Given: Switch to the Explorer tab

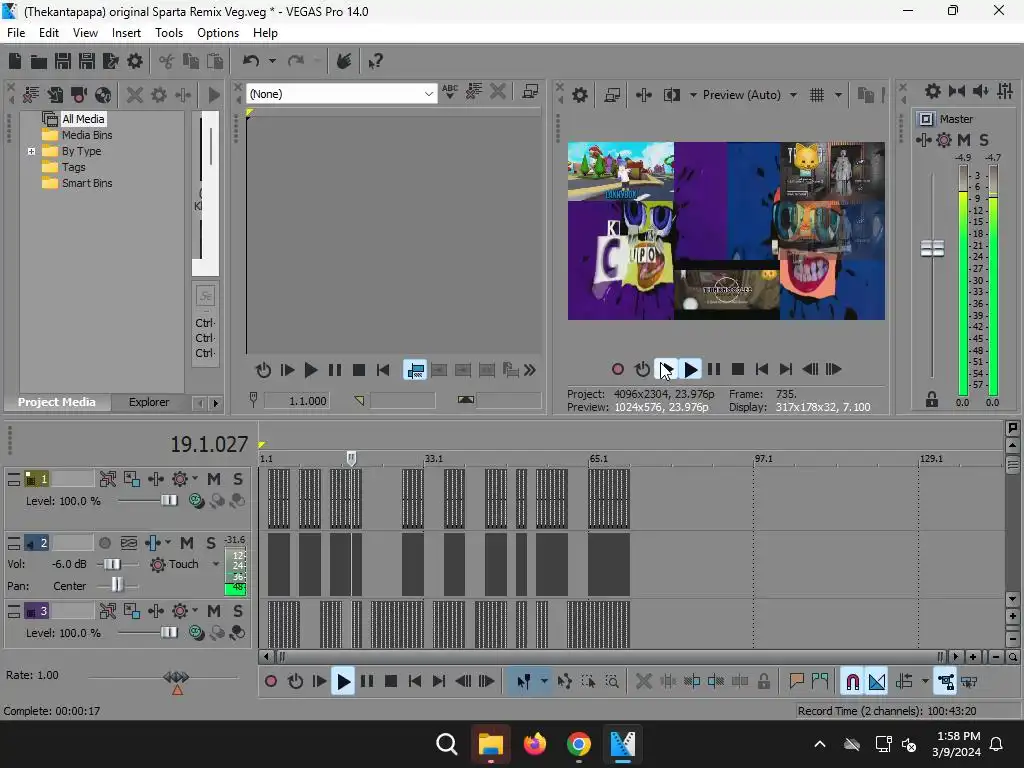Looking at the screenshot, I should pos(149,402).
